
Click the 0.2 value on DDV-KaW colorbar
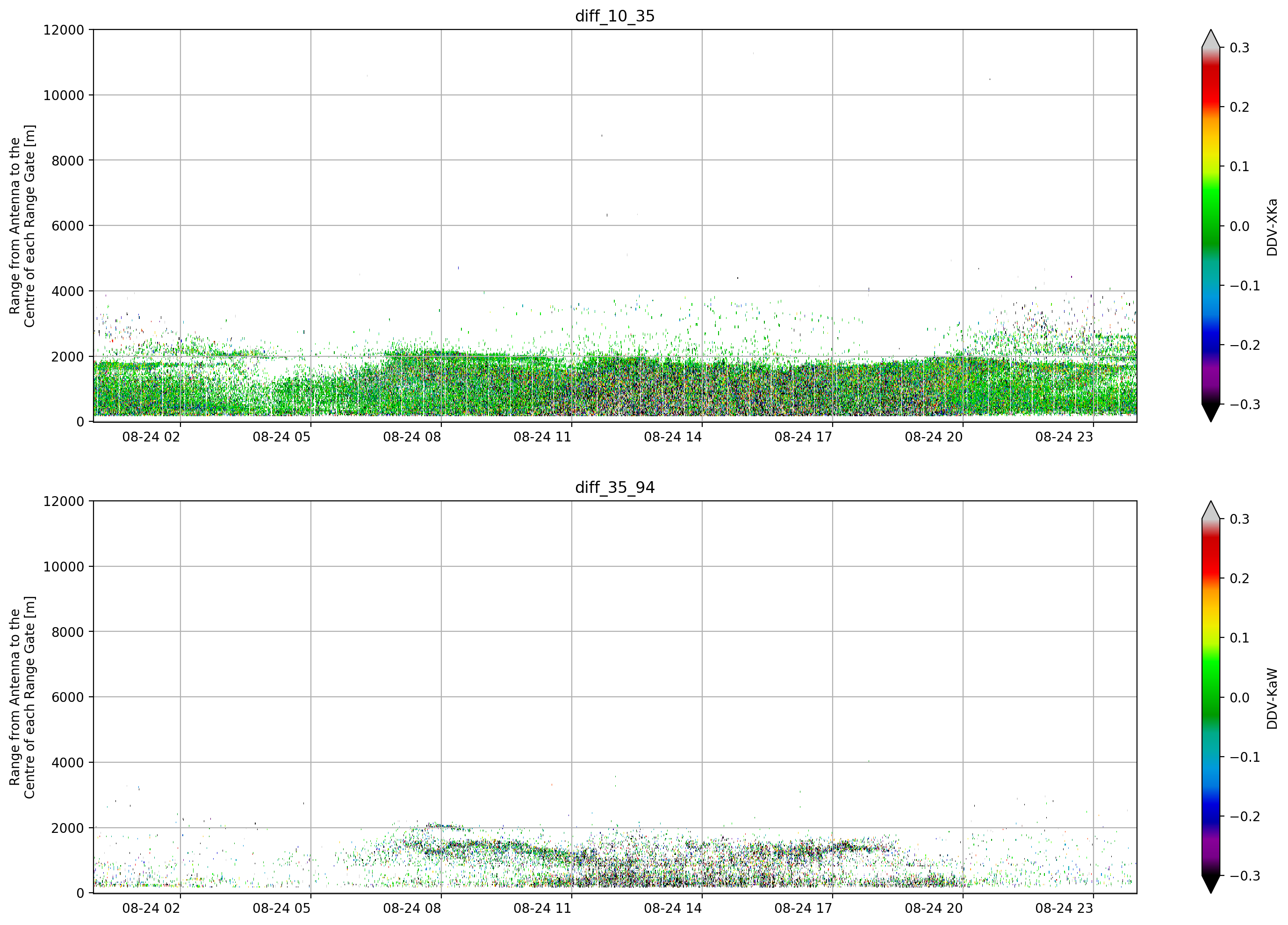click(1239, 578)
